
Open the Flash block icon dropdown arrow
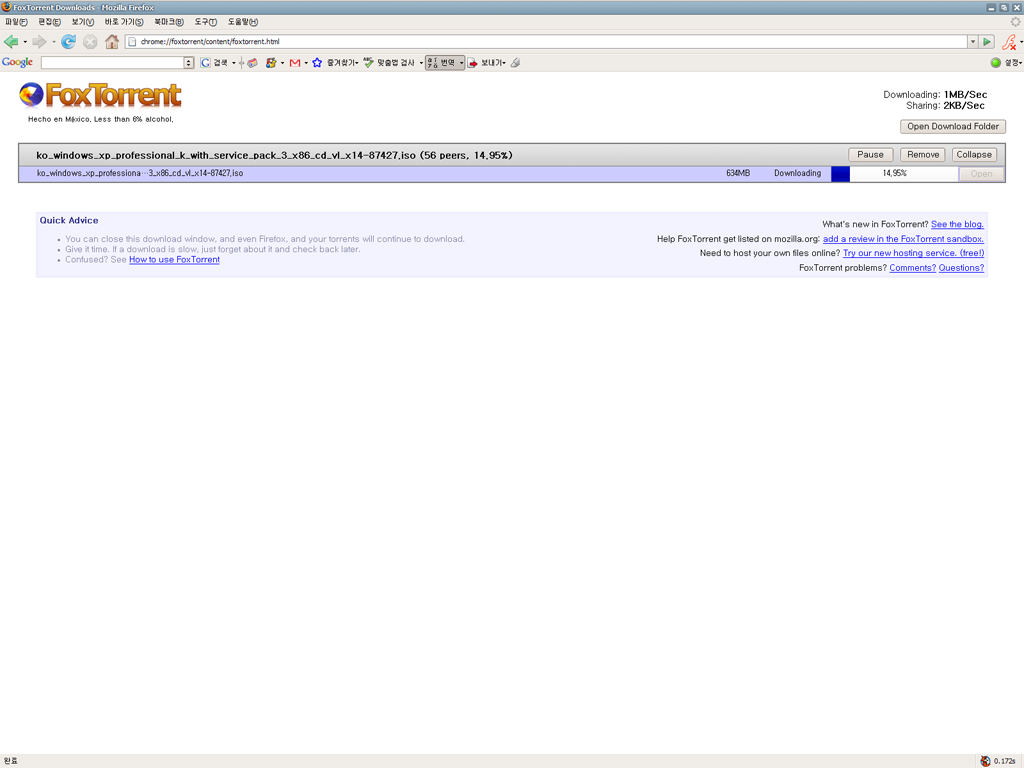[x=1021, y=42]
